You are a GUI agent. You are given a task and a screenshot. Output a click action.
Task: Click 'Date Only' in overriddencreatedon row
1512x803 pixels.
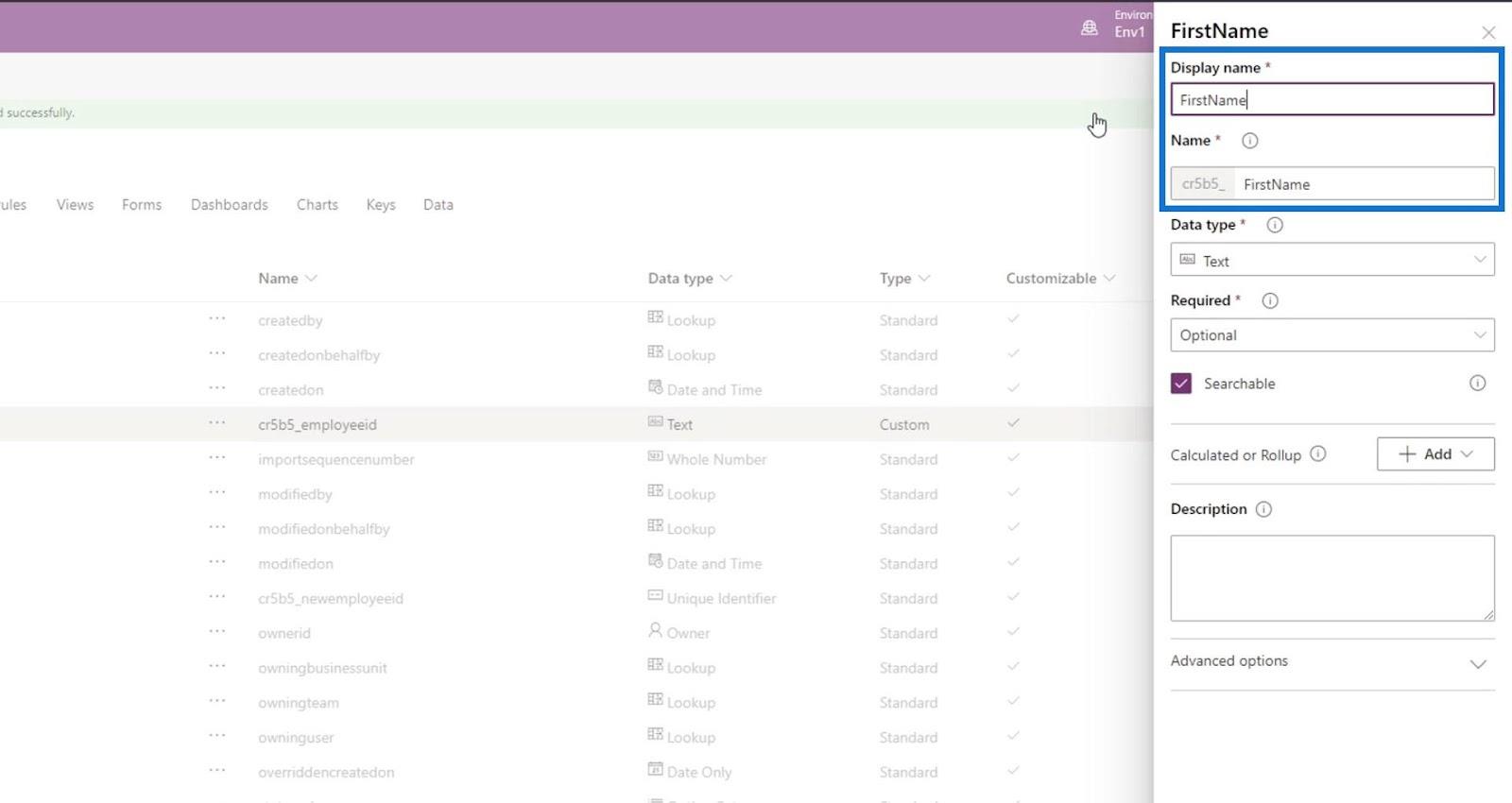coord(699,773)
